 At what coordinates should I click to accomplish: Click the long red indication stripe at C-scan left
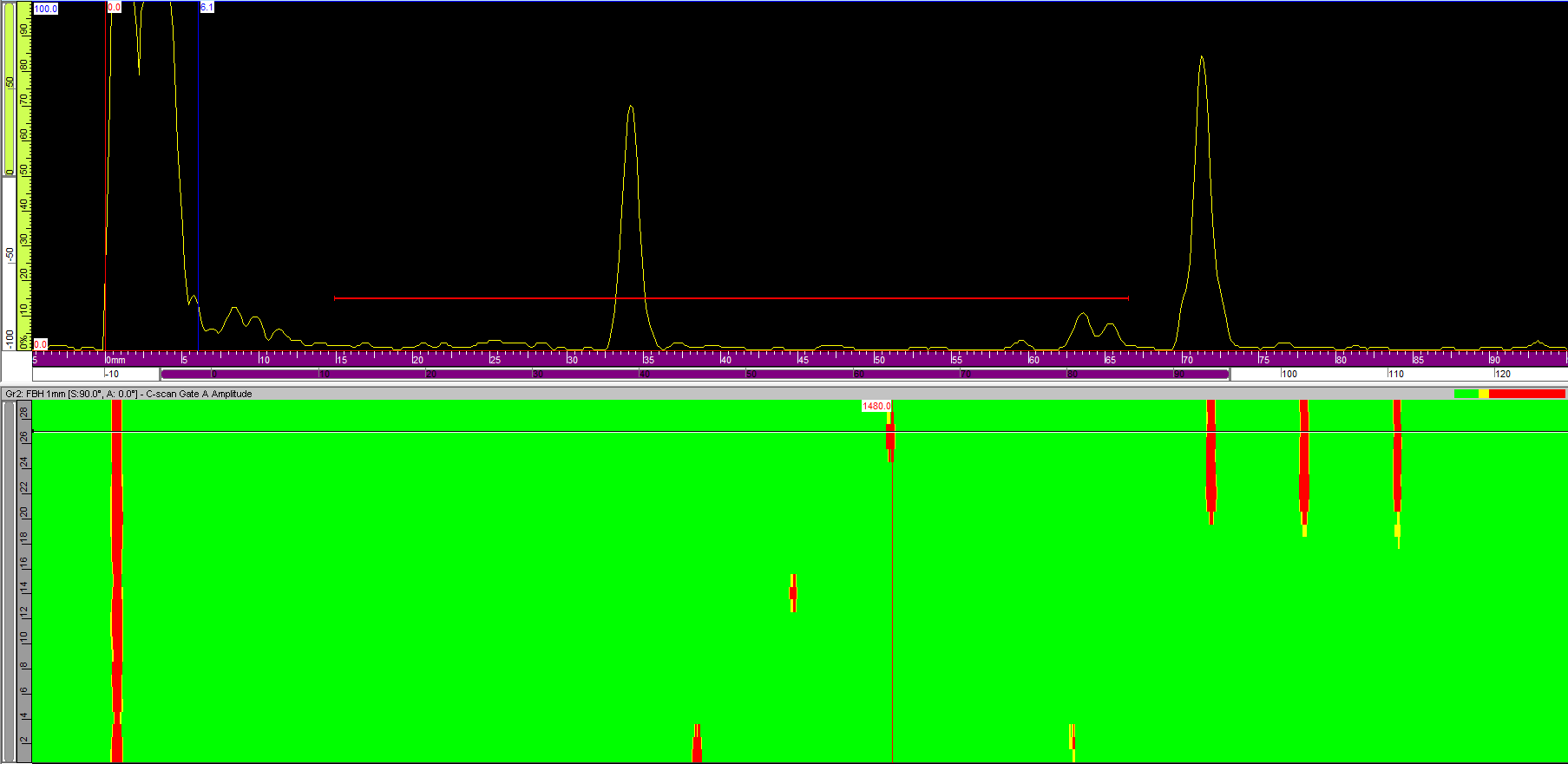point(117,564)
